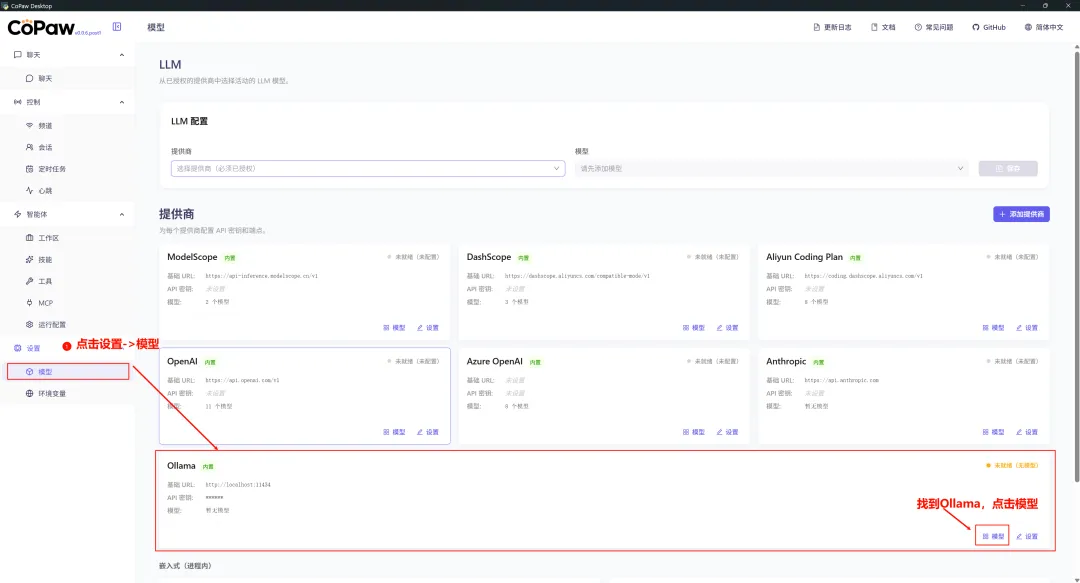Open the 简体中文 language selector
The image size is (1080, 583).
pyautogui.click(x=1043, y=27)
